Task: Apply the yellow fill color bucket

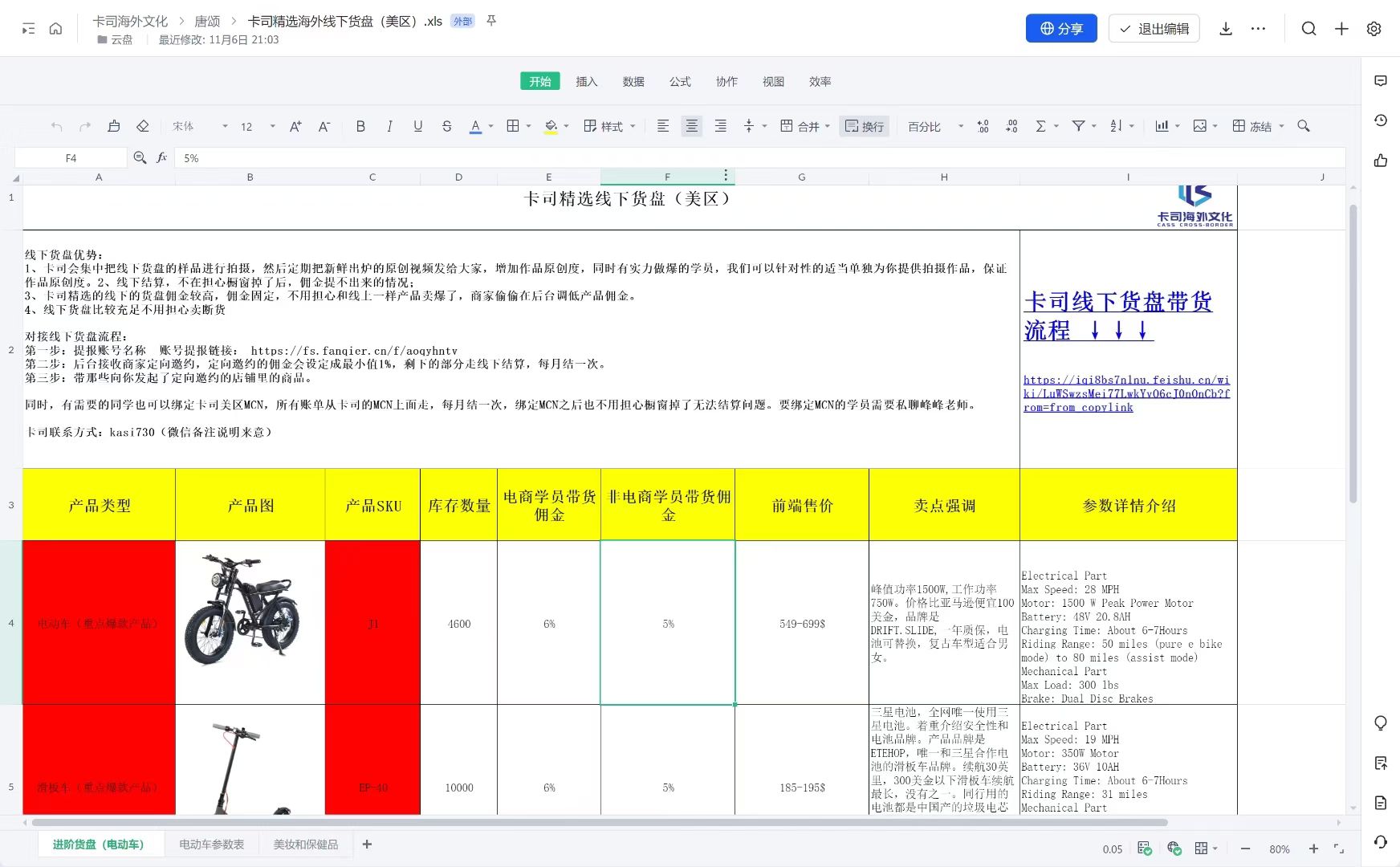Action: 551,126
